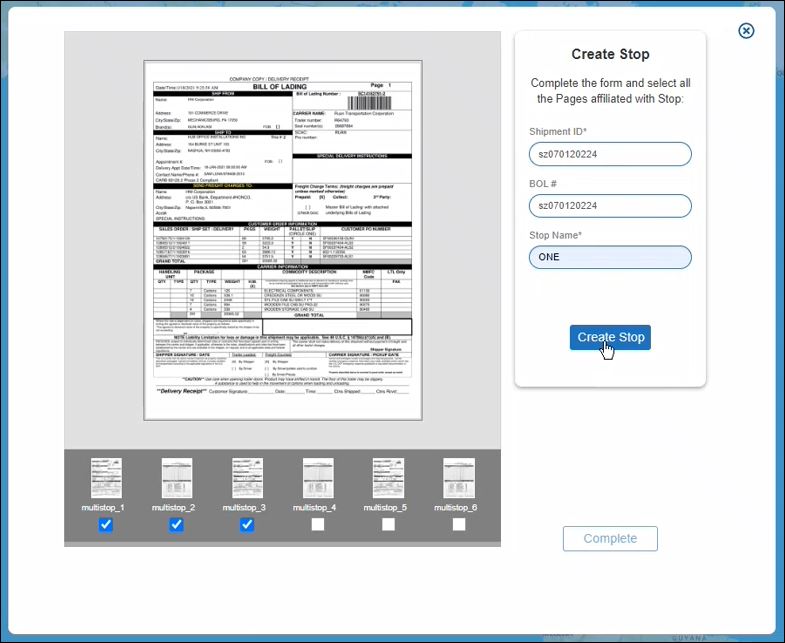785x643 pixels.
Task: Click into the BOL # field
Action: [x=610, y=205]
